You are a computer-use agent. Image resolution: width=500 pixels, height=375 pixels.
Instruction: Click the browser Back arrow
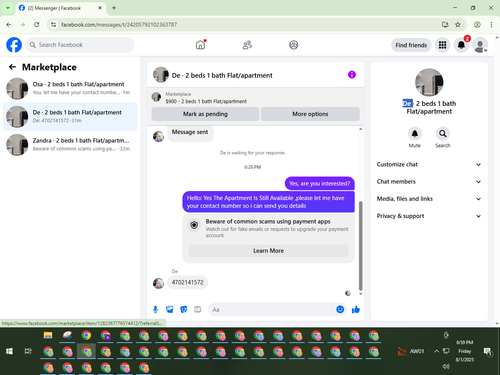[9, 25]
